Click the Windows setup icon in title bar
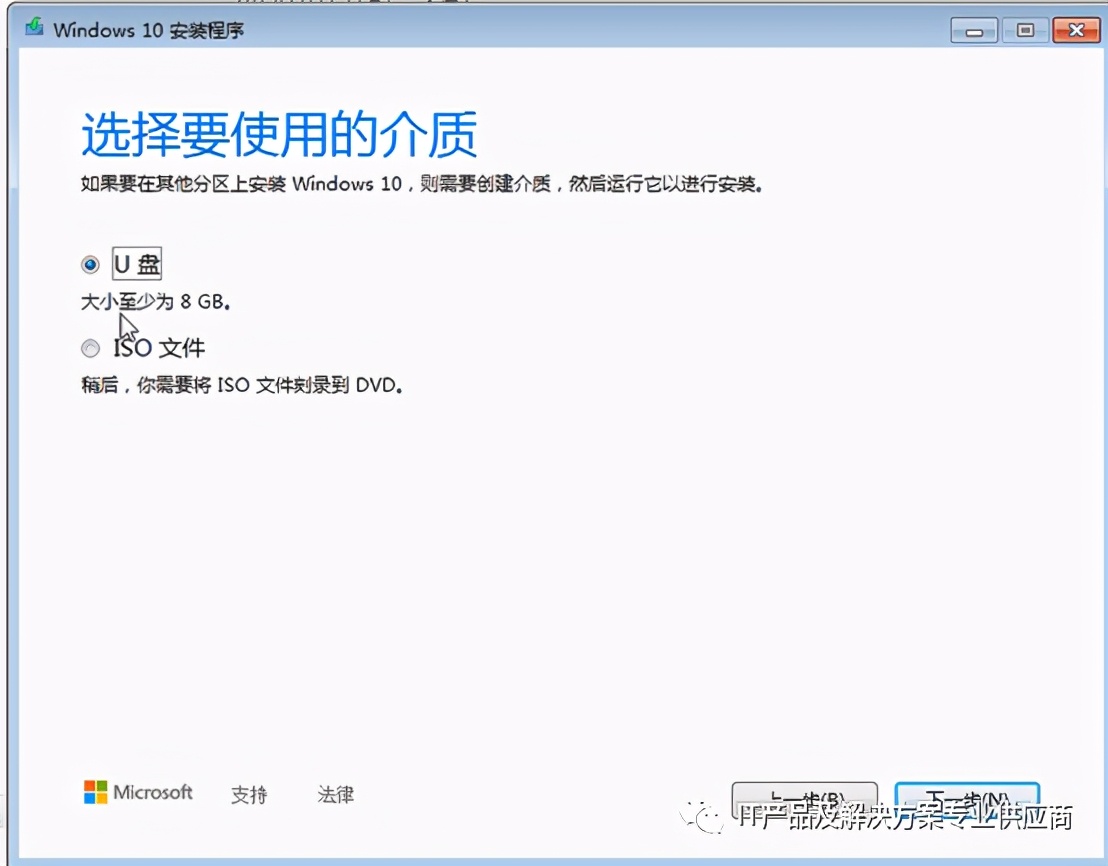Viewport: 1108px width, 866px height. (x=33, y=29)
